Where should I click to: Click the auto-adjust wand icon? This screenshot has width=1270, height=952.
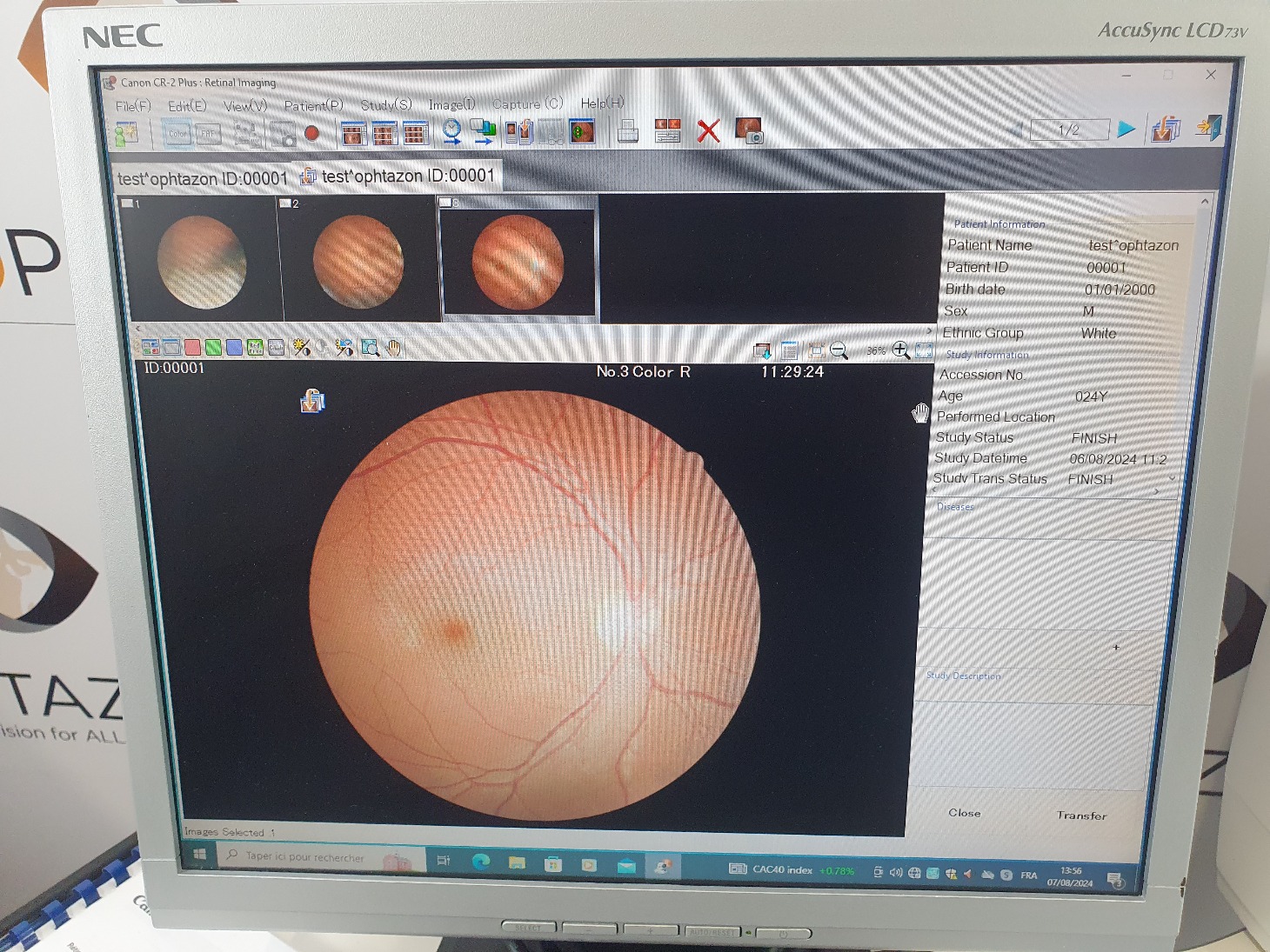tap(344, 348)
